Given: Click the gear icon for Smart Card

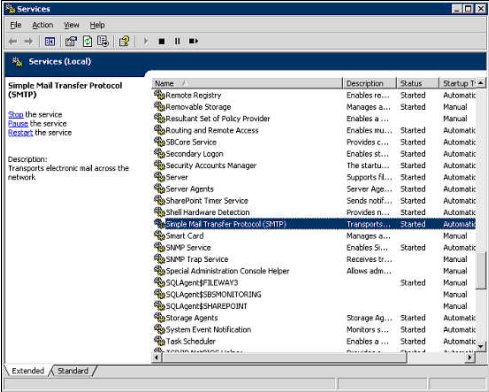Looking at the screenshot, I should tap(159, 236).
